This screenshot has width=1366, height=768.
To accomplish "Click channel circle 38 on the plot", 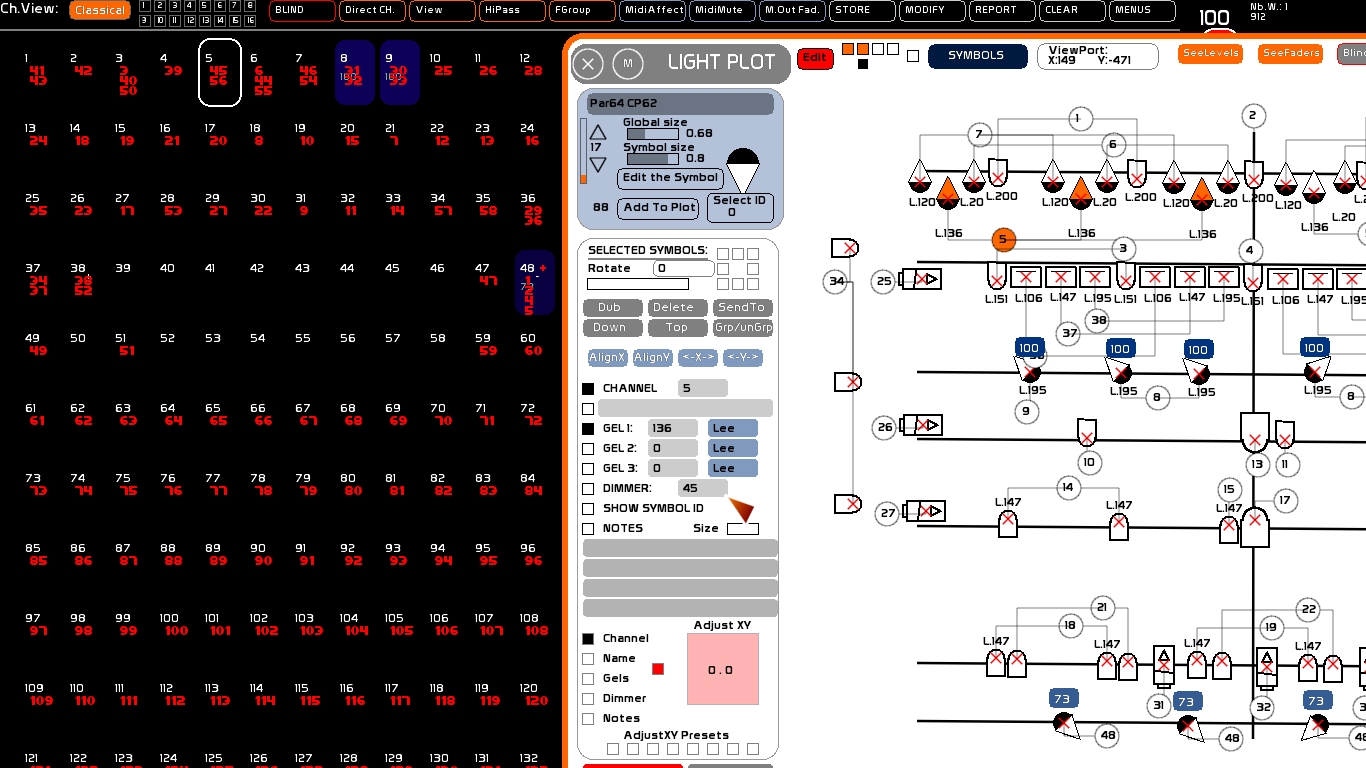I will click(1099, 321).
